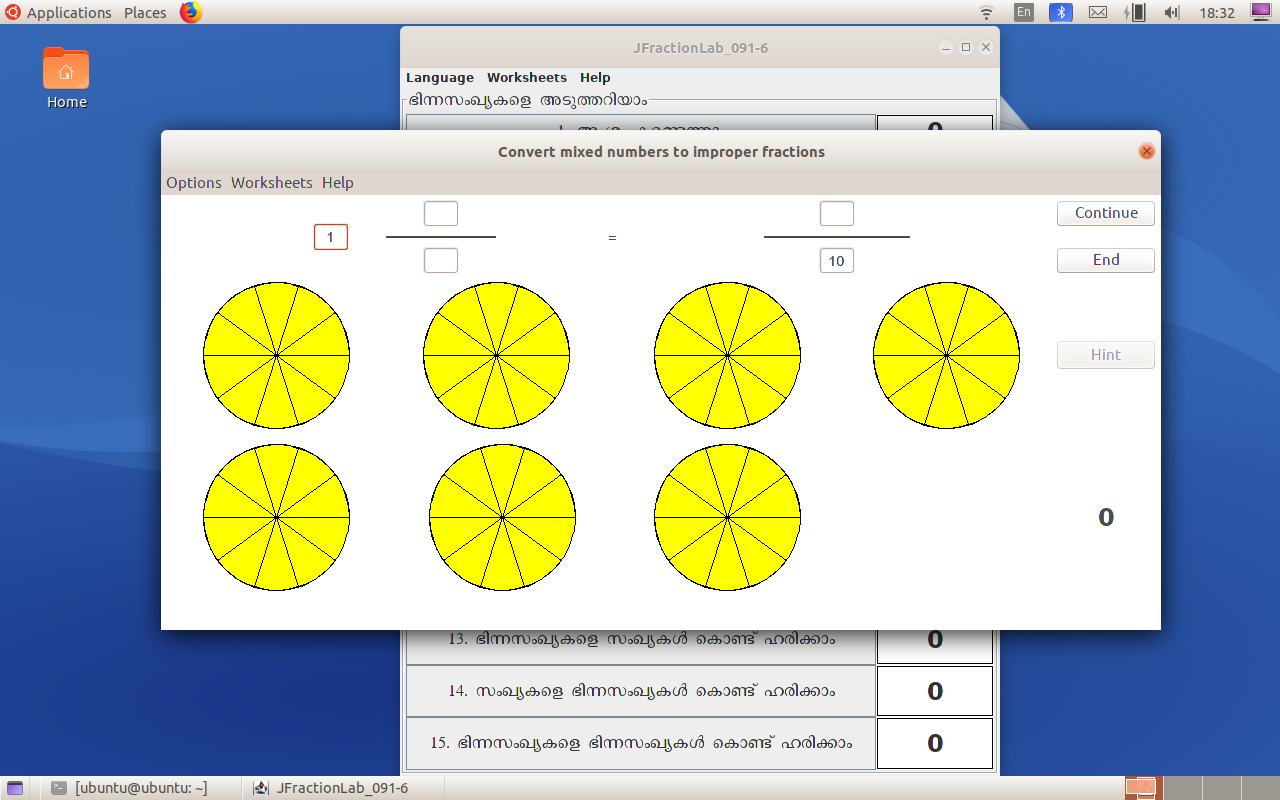Open Firefox from the top panel
The image size is (1280, 800).
click(x=190, y=13)
